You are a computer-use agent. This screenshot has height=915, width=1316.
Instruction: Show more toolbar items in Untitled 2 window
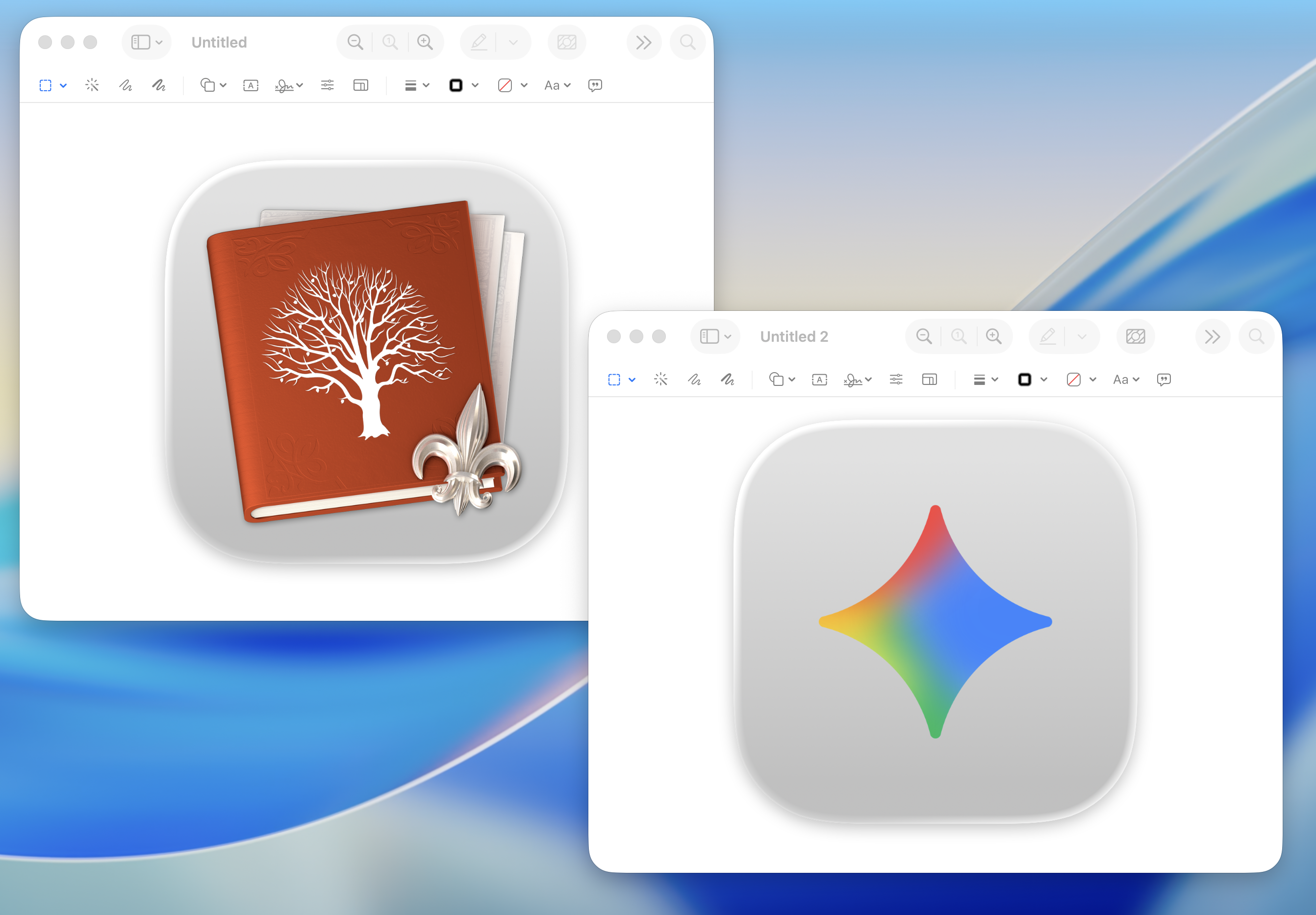pos(1212,336)
